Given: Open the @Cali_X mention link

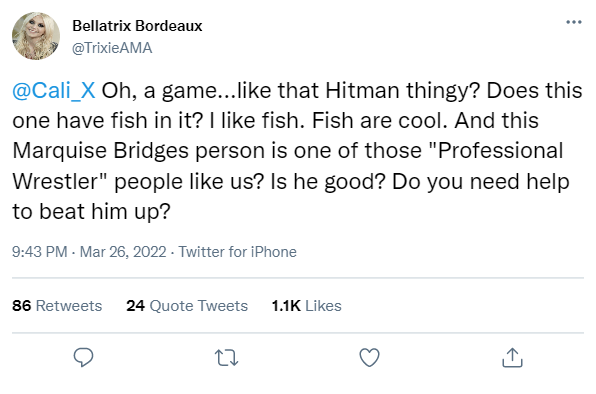Looking at the screenshot, I should [x=54, y=91].
